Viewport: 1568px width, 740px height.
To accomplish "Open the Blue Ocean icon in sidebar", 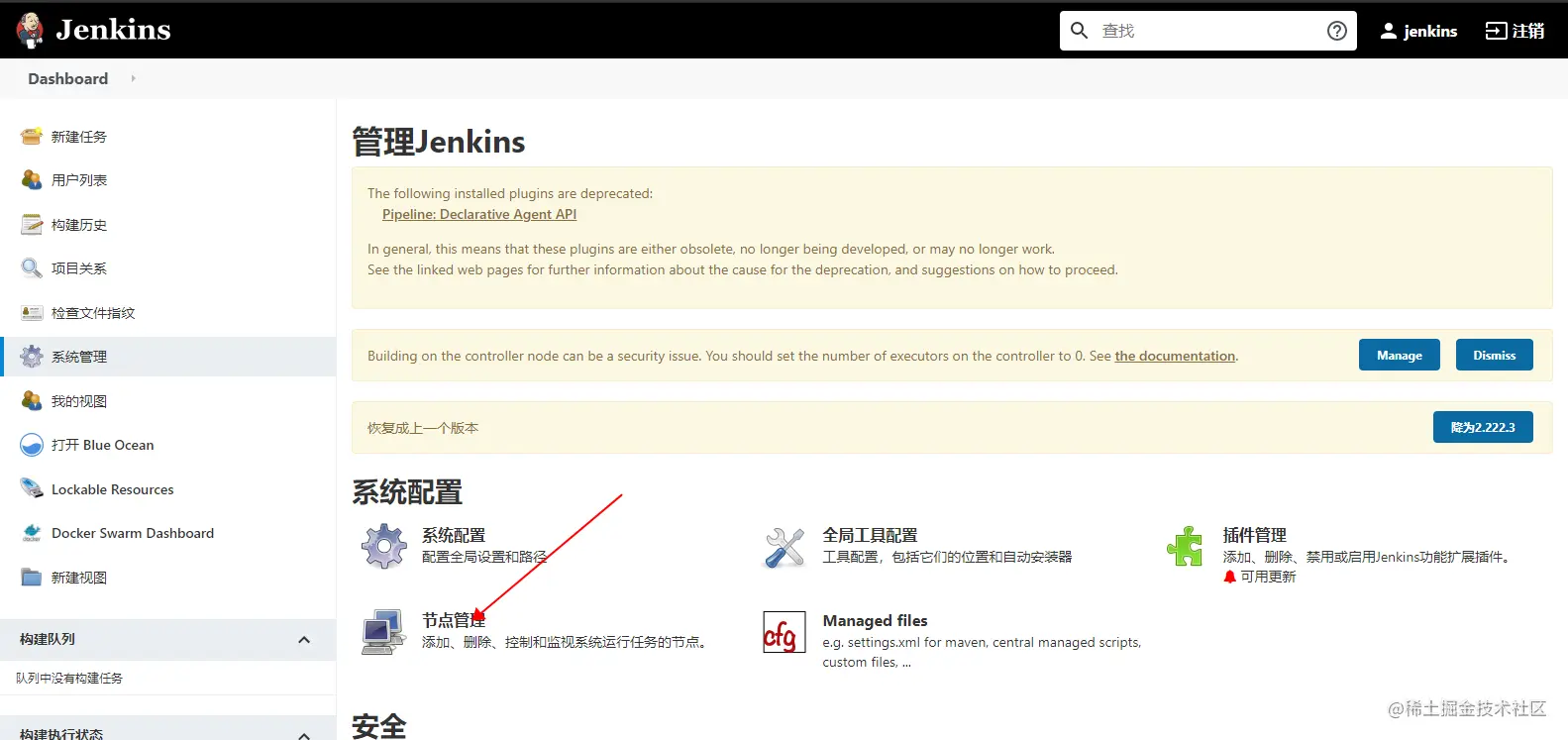I will click(32, 445).
